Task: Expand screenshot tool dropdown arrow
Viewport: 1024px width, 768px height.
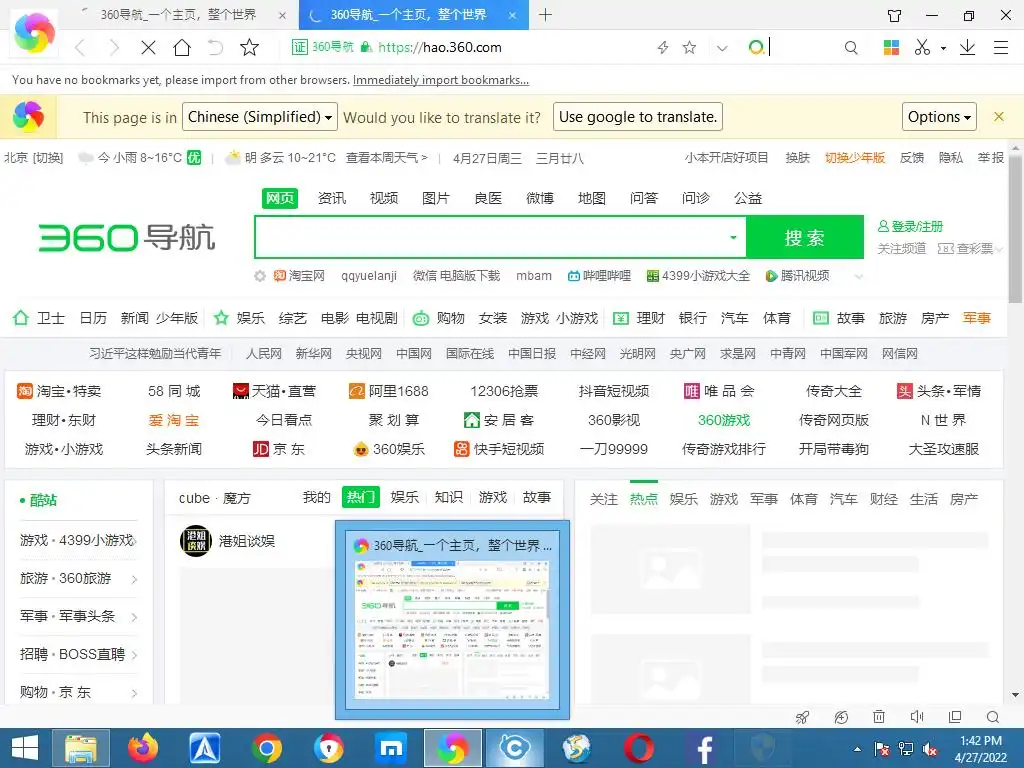Action: point(943,48)
